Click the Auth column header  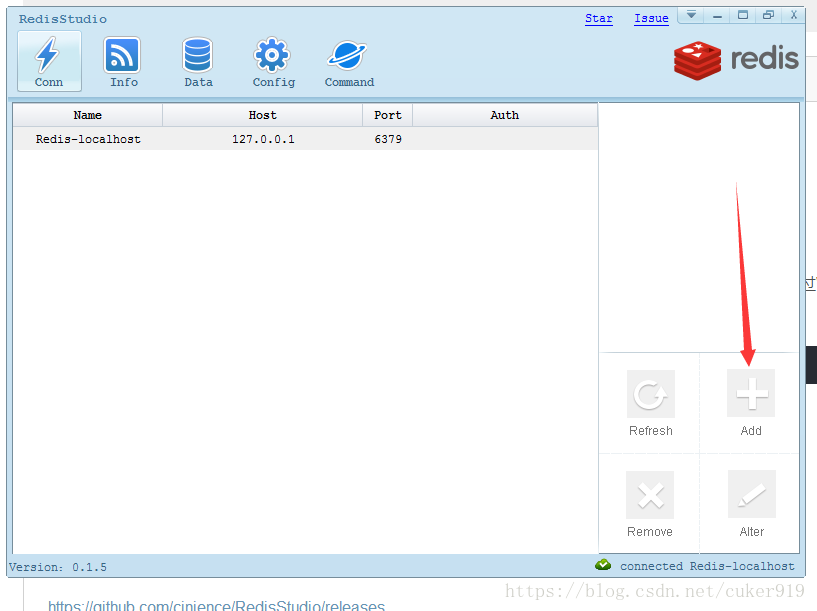pos(505,115)
